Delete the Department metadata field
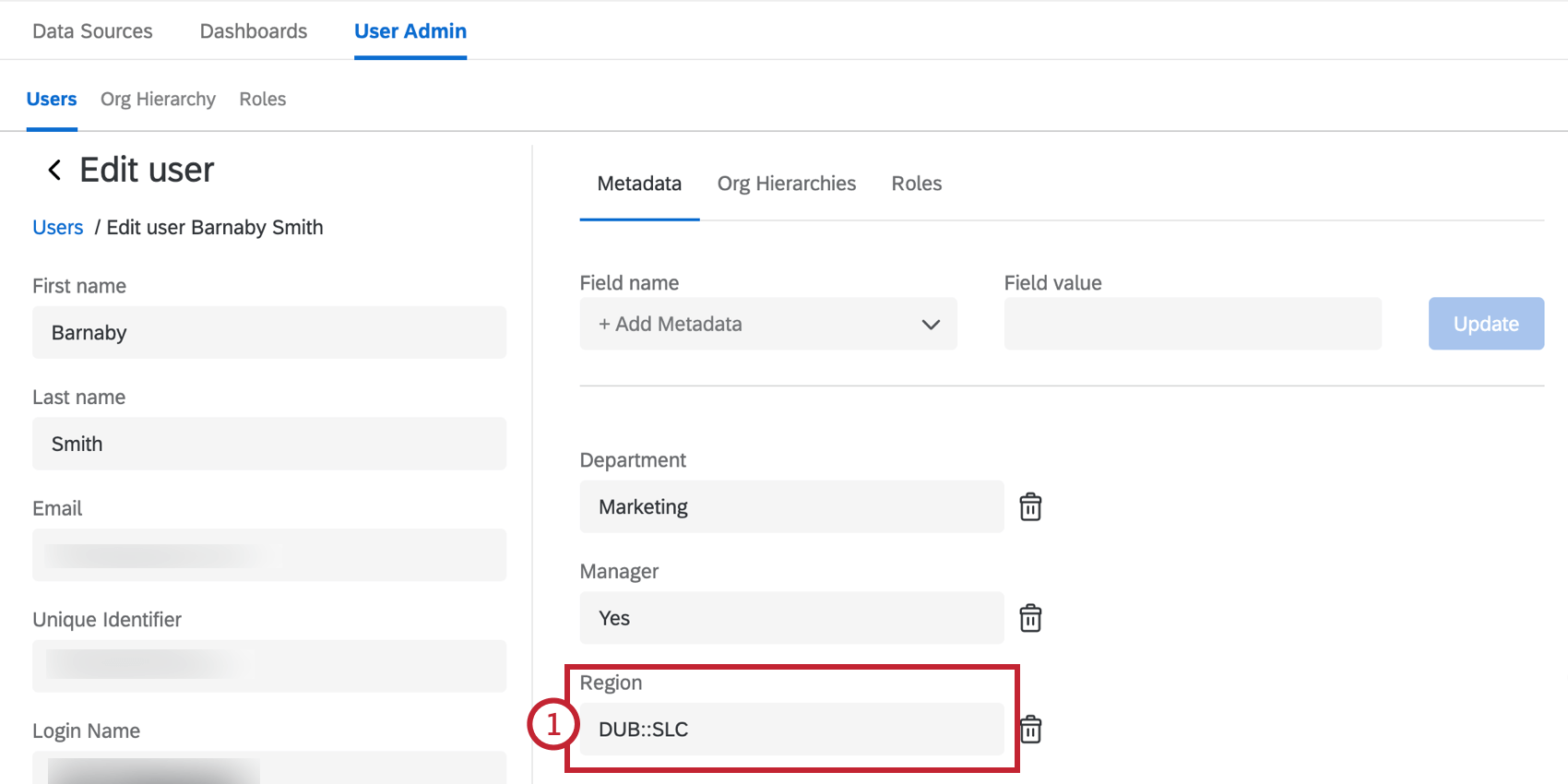This screenshot has width=1568, height=784. 1030,507
